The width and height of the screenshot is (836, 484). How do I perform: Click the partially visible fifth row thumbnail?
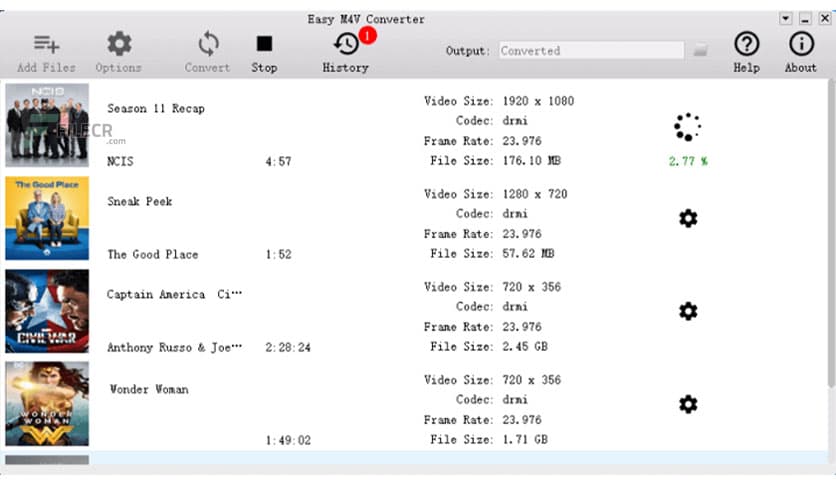[47, 459]
